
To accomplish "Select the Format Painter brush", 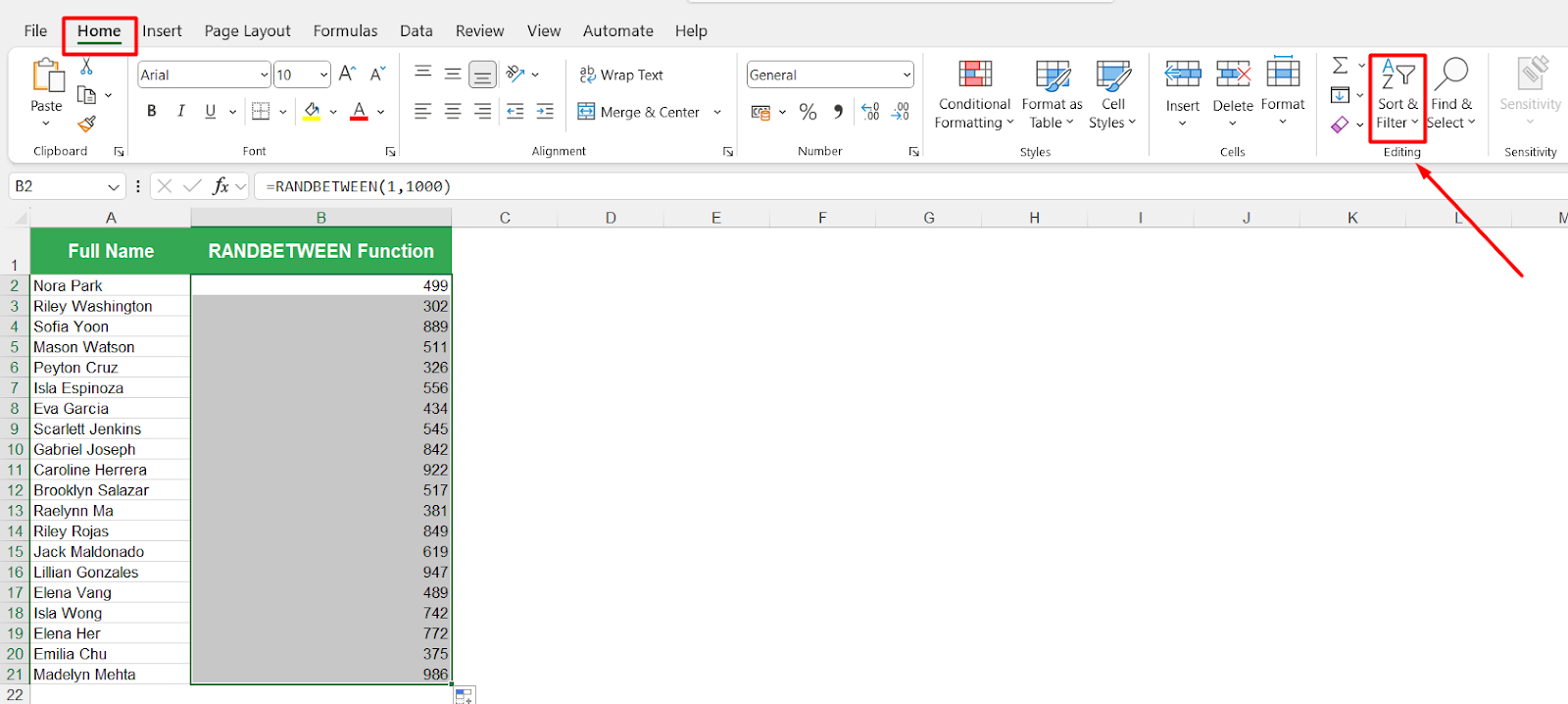I will pyautogui.click(x=86, y=124).
